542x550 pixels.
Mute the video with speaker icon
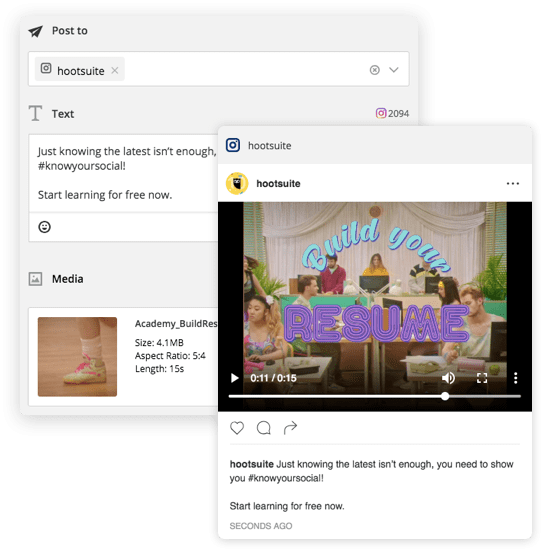[448, 378]
